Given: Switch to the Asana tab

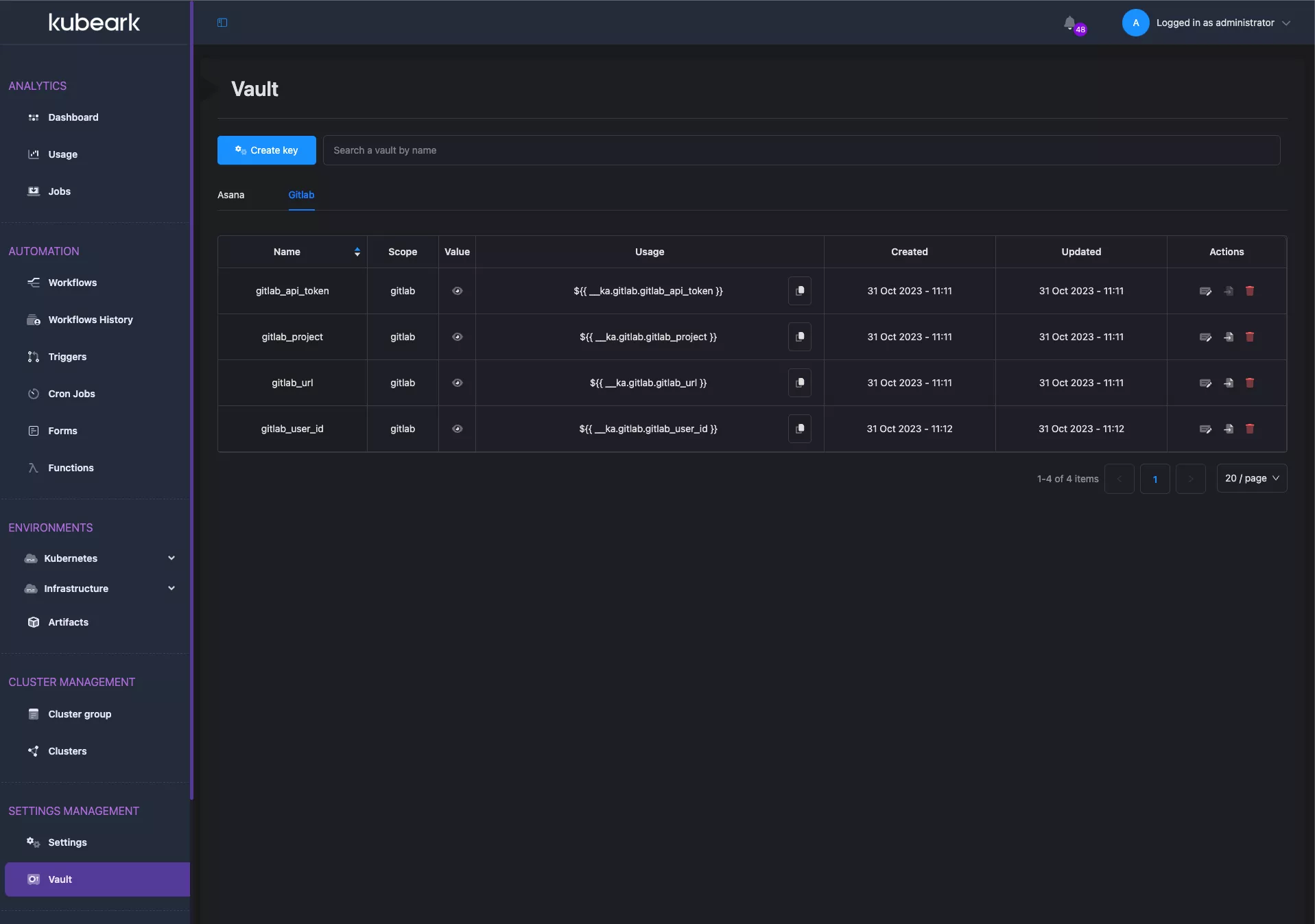Looking at the screenshot, I should pos(230,195).
